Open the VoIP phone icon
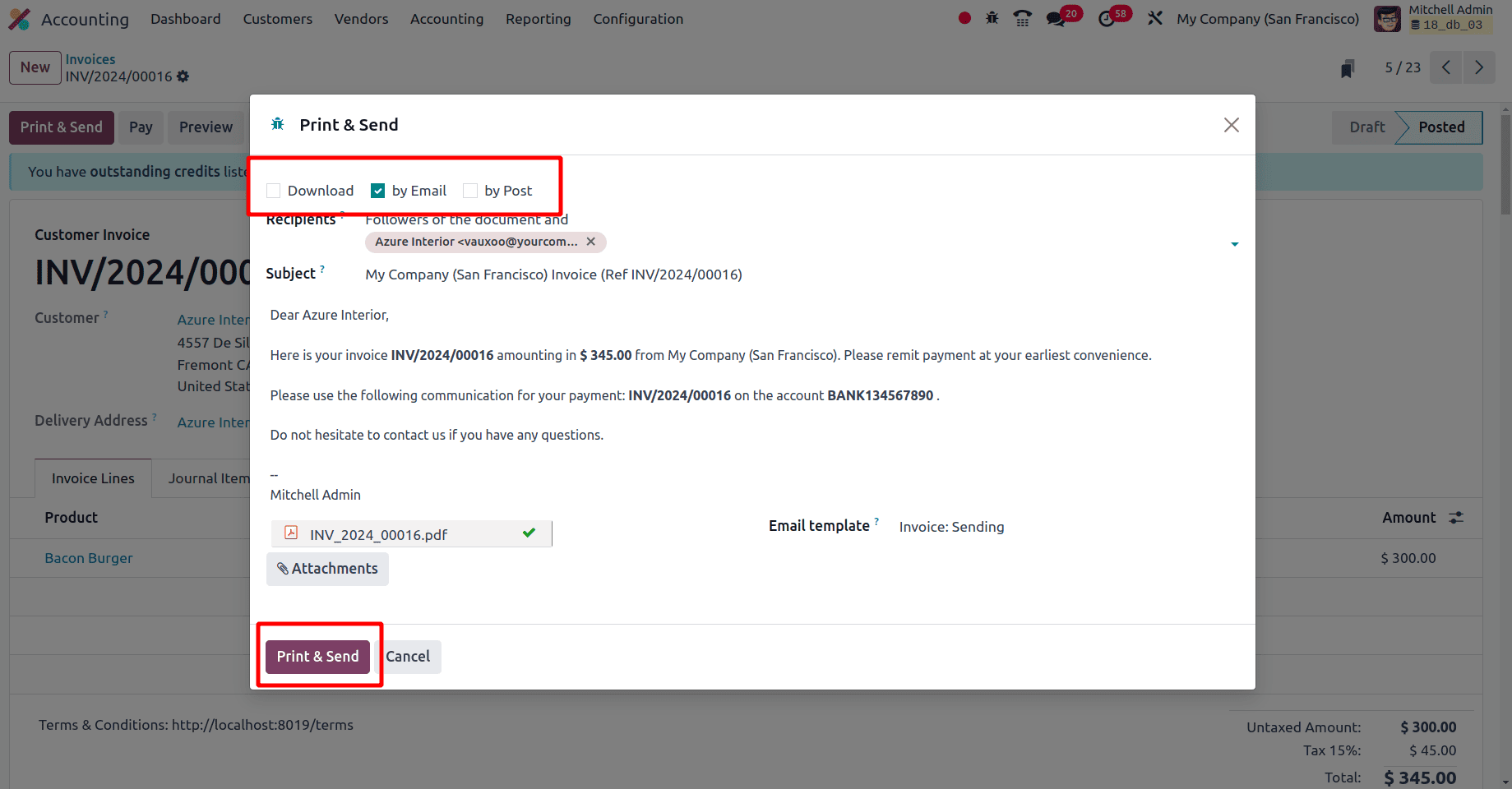 (1022, 18)
